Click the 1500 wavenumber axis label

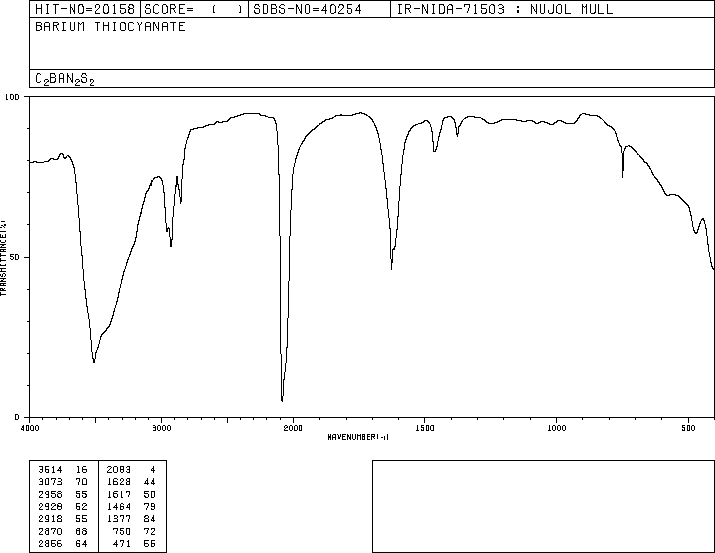pos(425,428)
